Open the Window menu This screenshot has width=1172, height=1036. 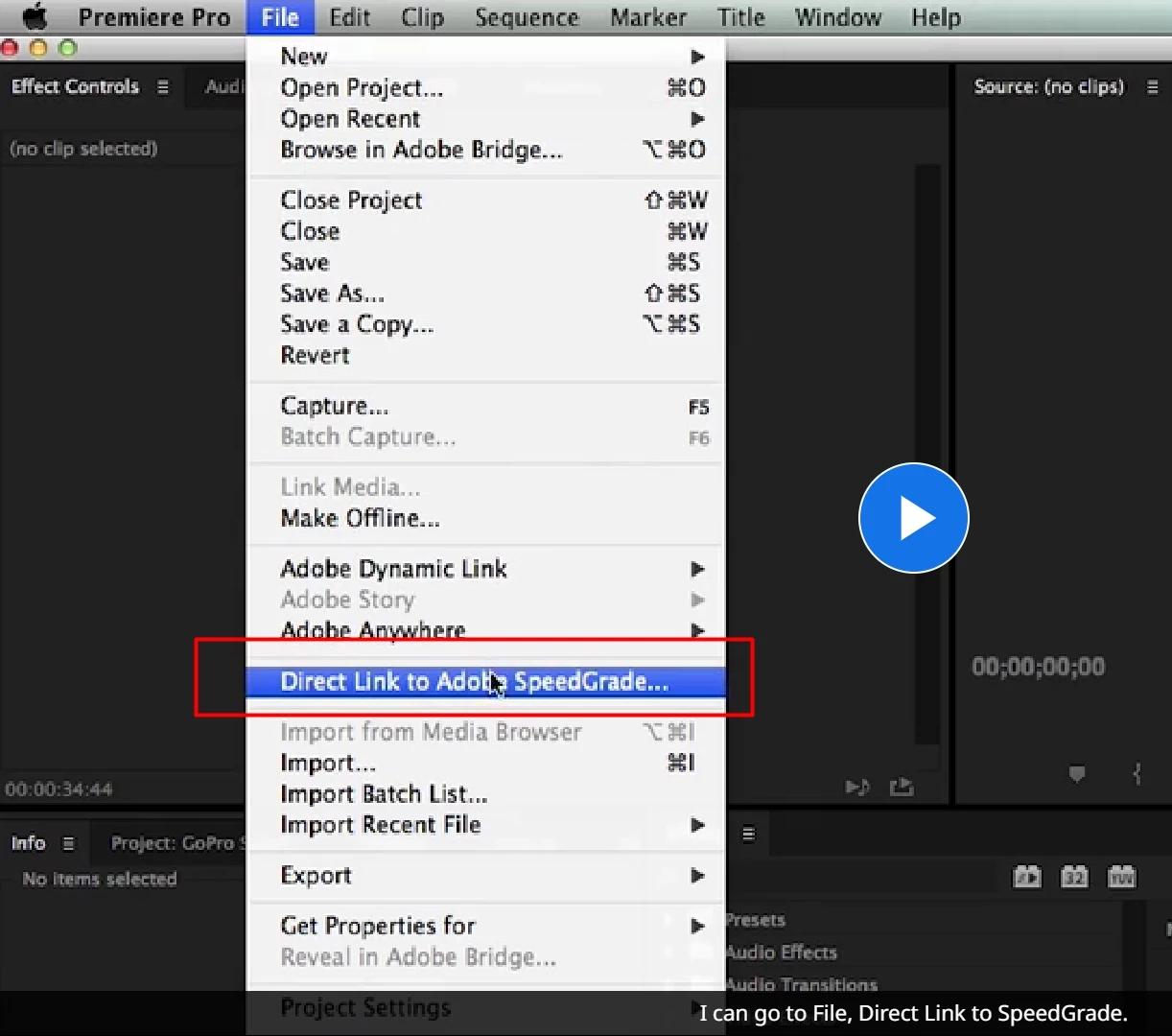point(837,17)
